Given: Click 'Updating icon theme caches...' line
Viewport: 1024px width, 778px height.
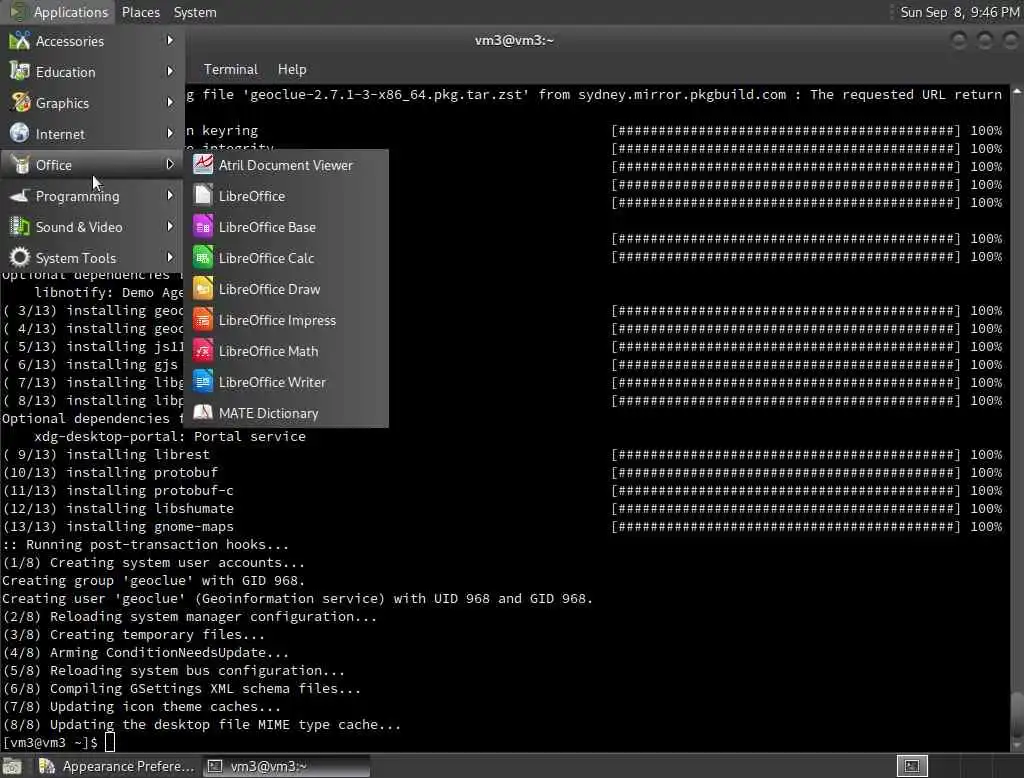Looking at the screenshot, I should (142, 706).
